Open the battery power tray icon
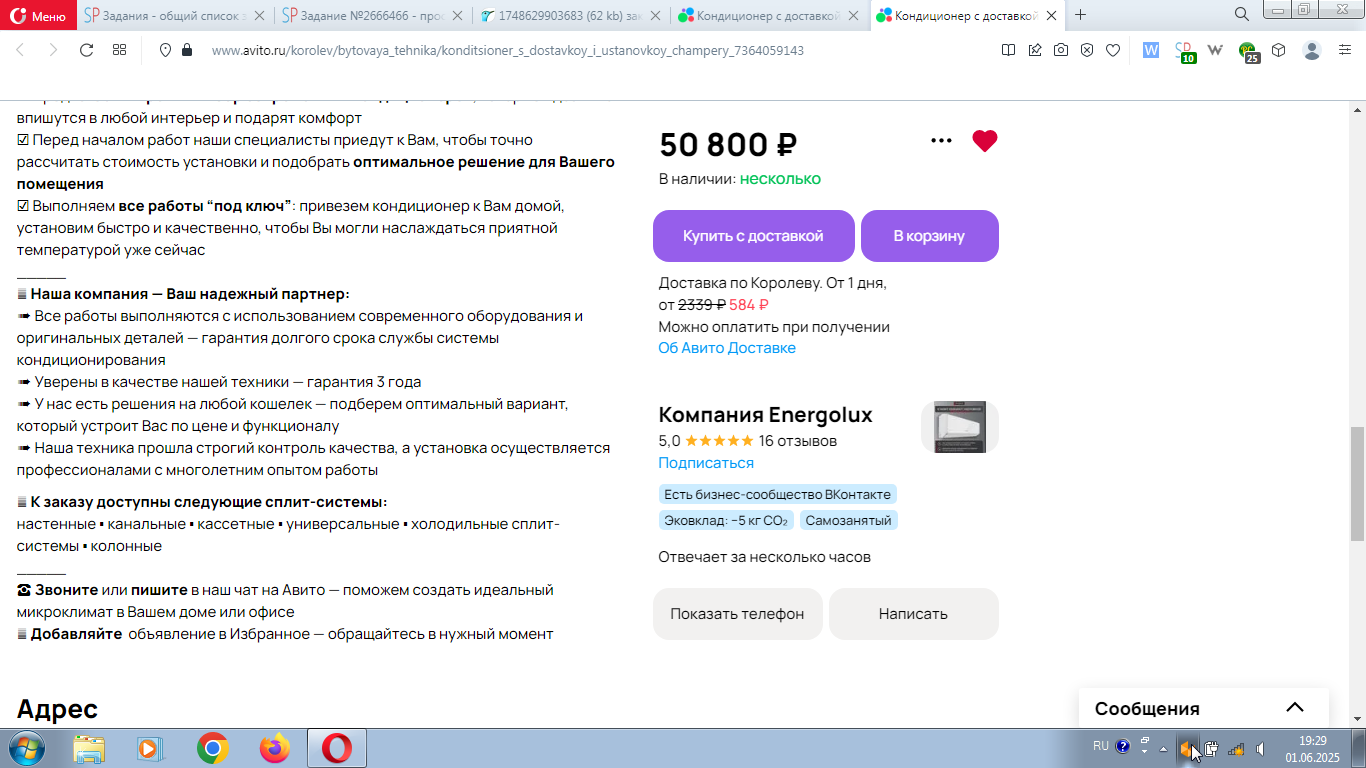Screen dimensions: 1366x768 1211,748
